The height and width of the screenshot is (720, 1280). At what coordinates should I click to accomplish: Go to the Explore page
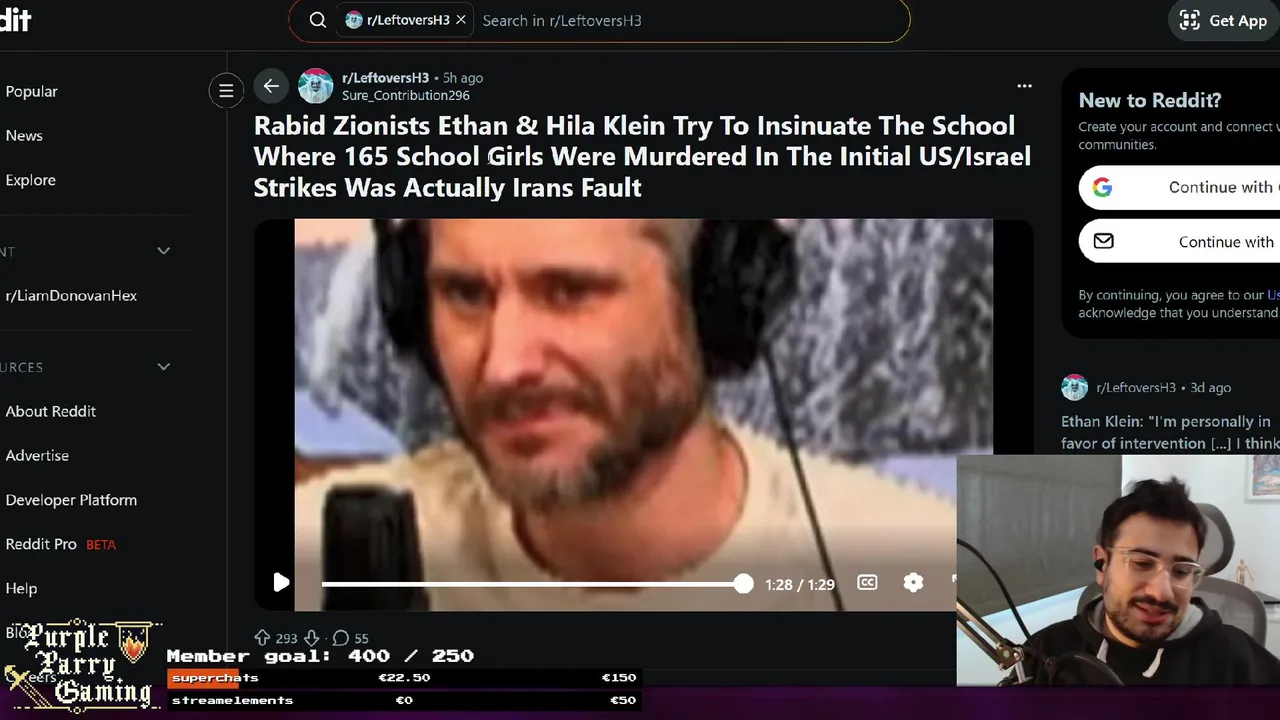tap(30, 180)
